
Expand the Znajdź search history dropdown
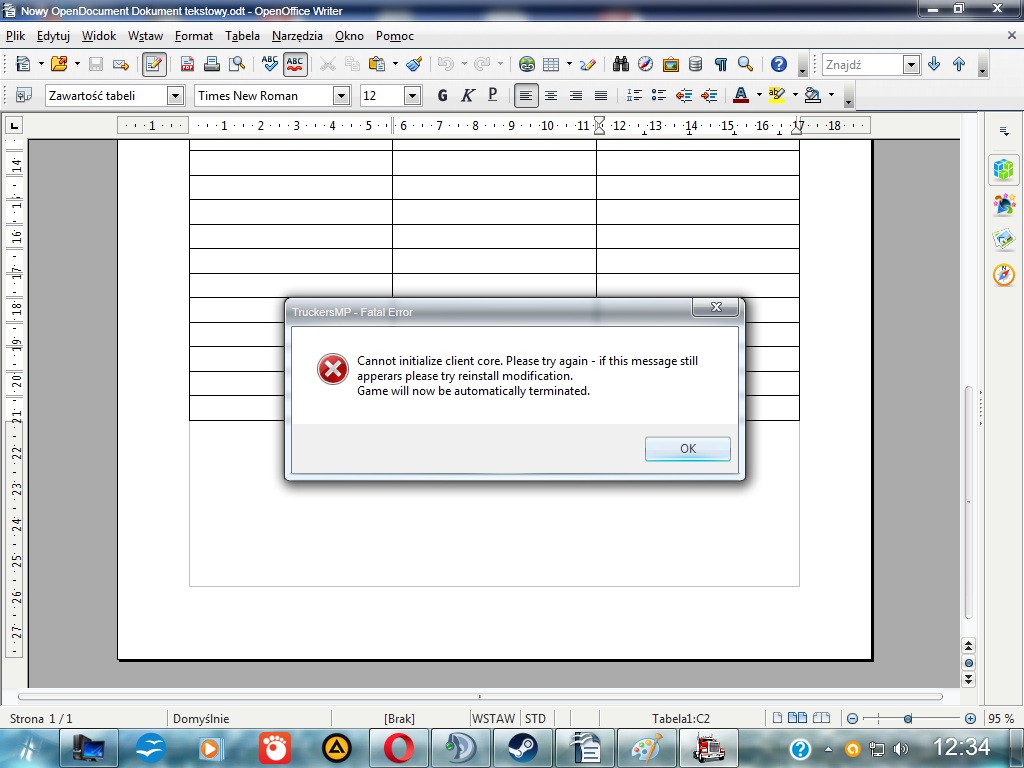click(912, 64)
